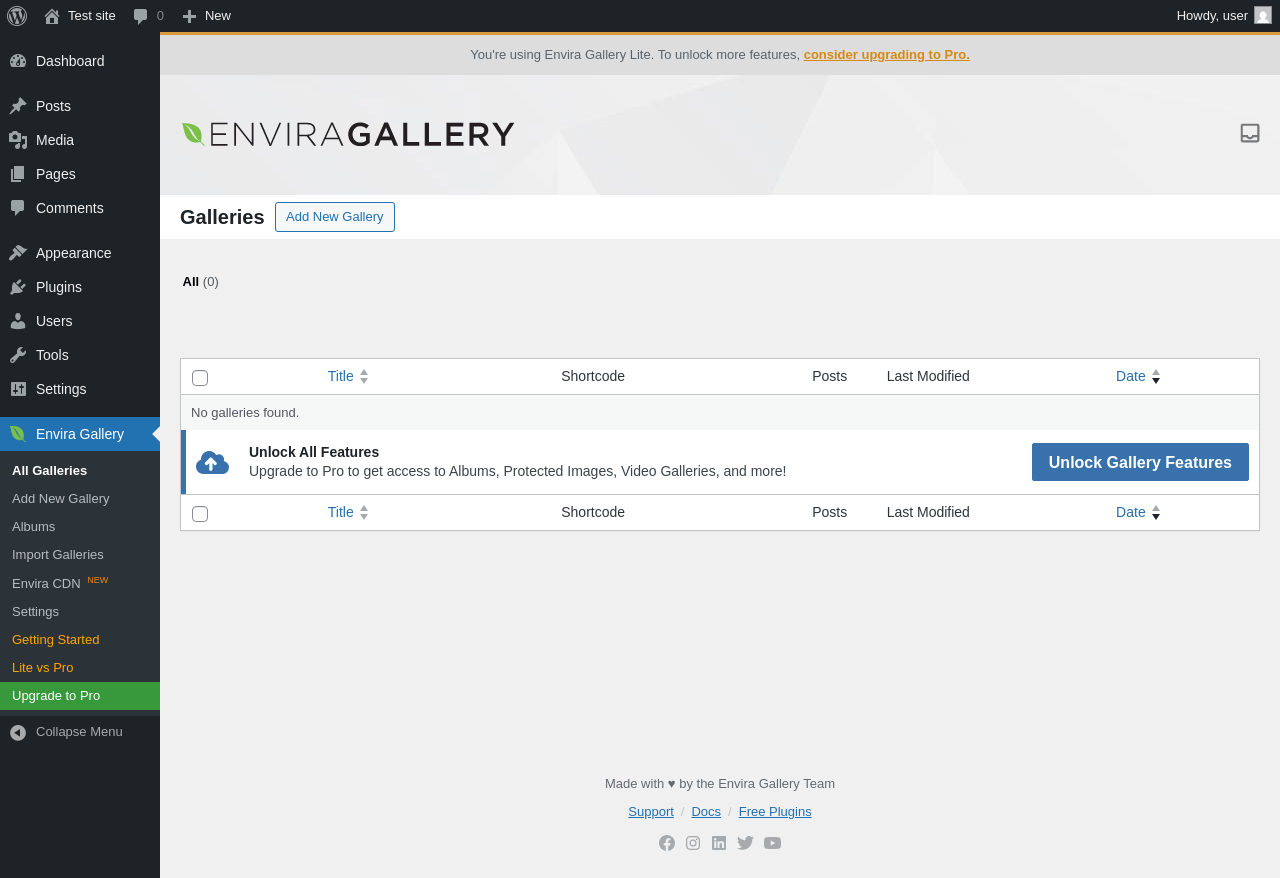Sort by Title in table footer
The image size is (1280, 878).
[348, 512]
